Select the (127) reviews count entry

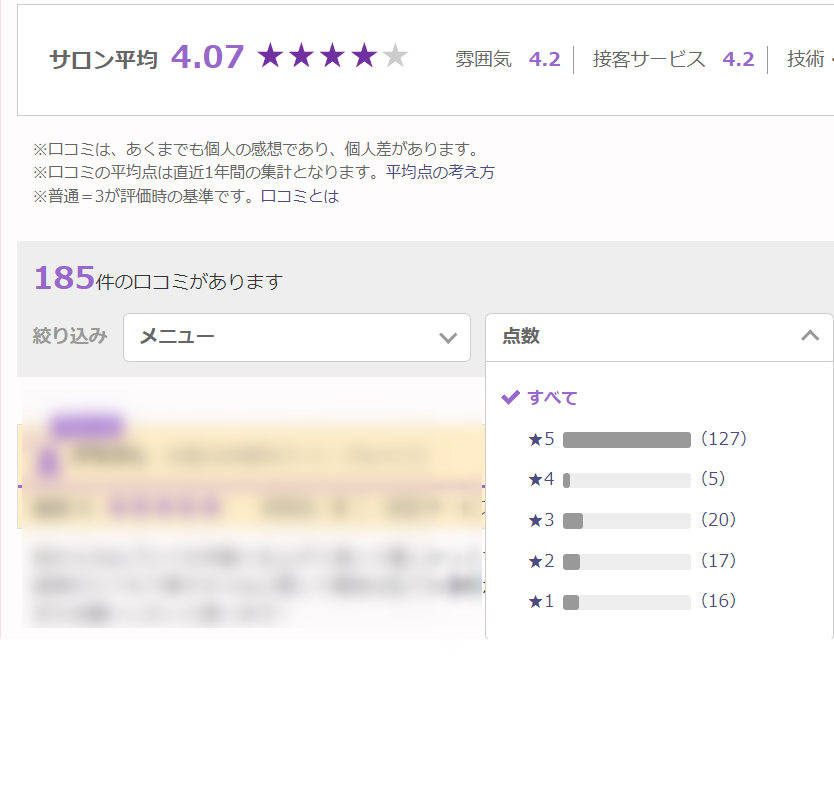click(x=723, y=439)
